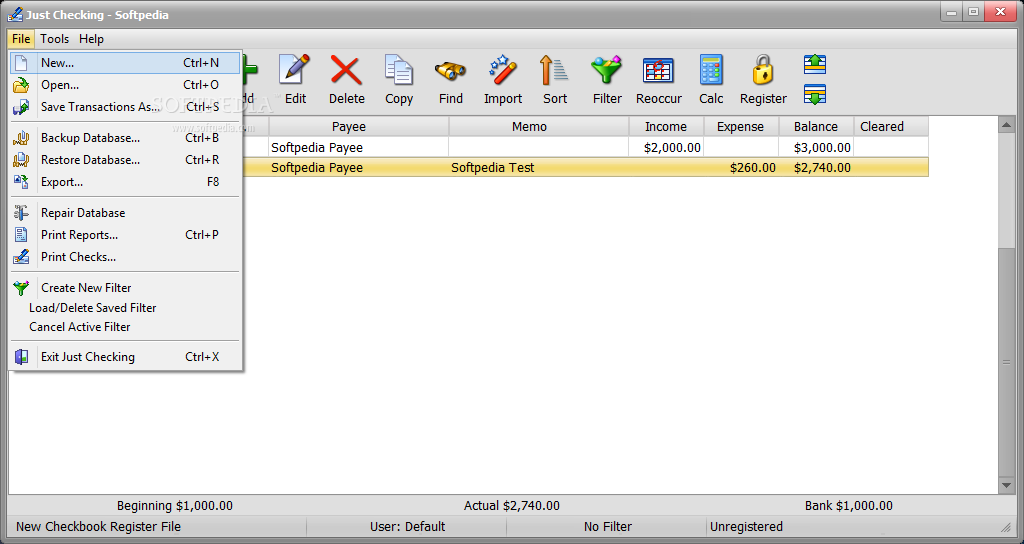Viewport: 1024px width, 544px height.
Task: Choose New... from the File menu
Action: [x=125, y=63]
